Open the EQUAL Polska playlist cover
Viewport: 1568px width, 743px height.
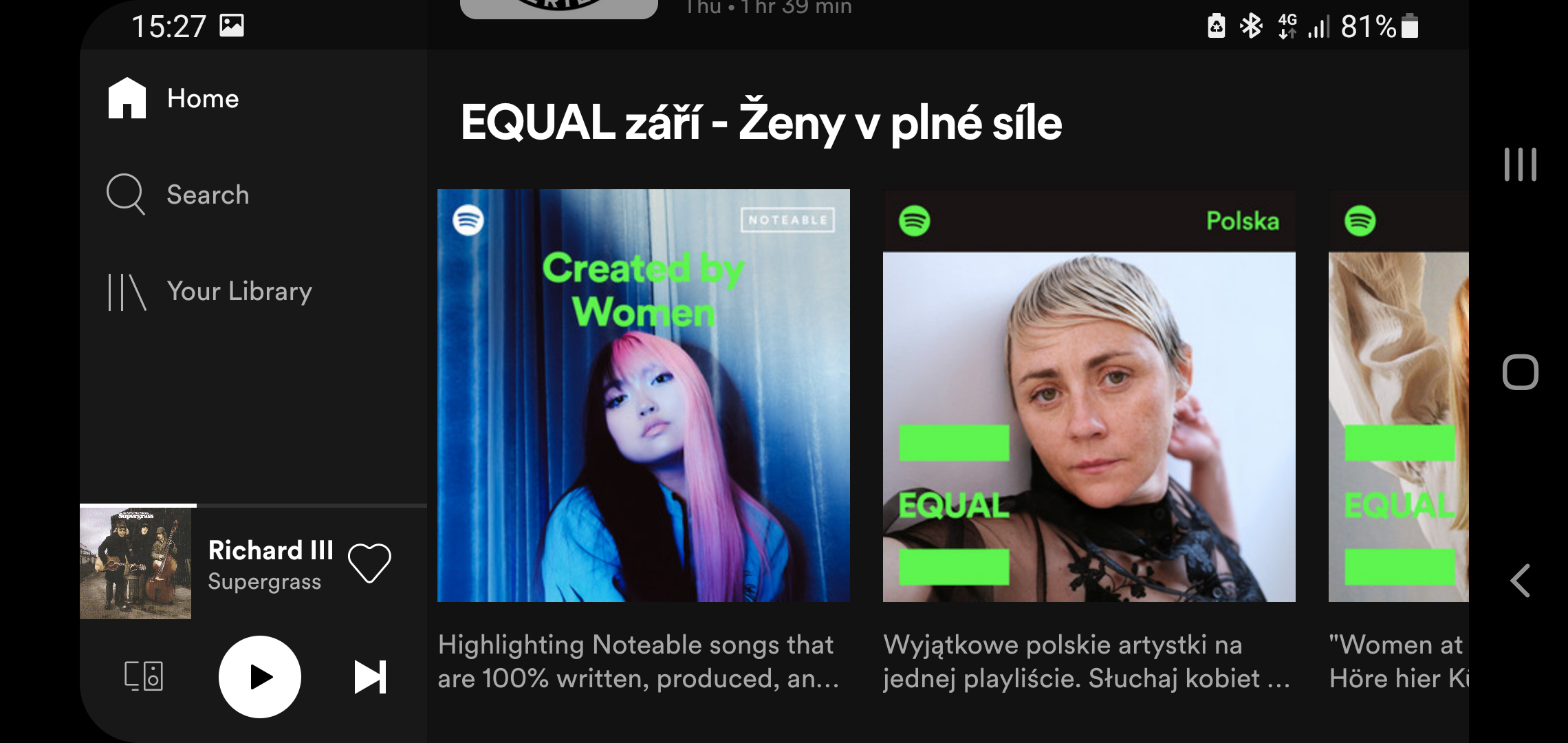[x=1089, y=396]
